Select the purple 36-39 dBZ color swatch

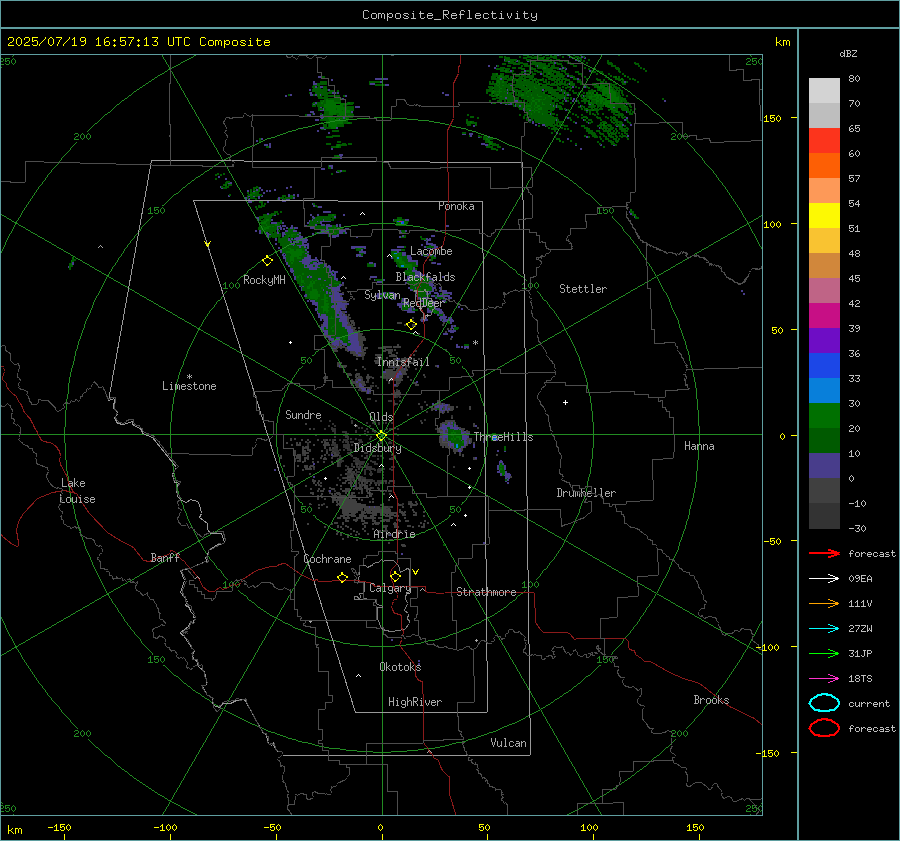coord(824,340)
